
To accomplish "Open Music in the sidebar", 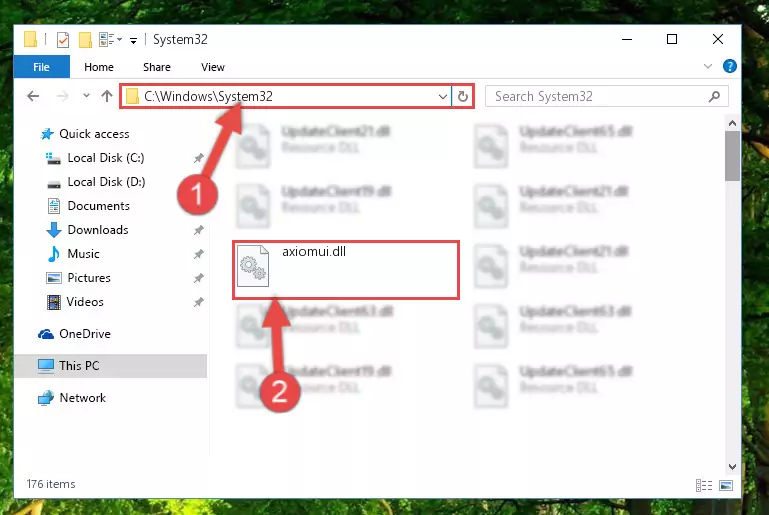I will pyautogui.click(x=83, y=254).
